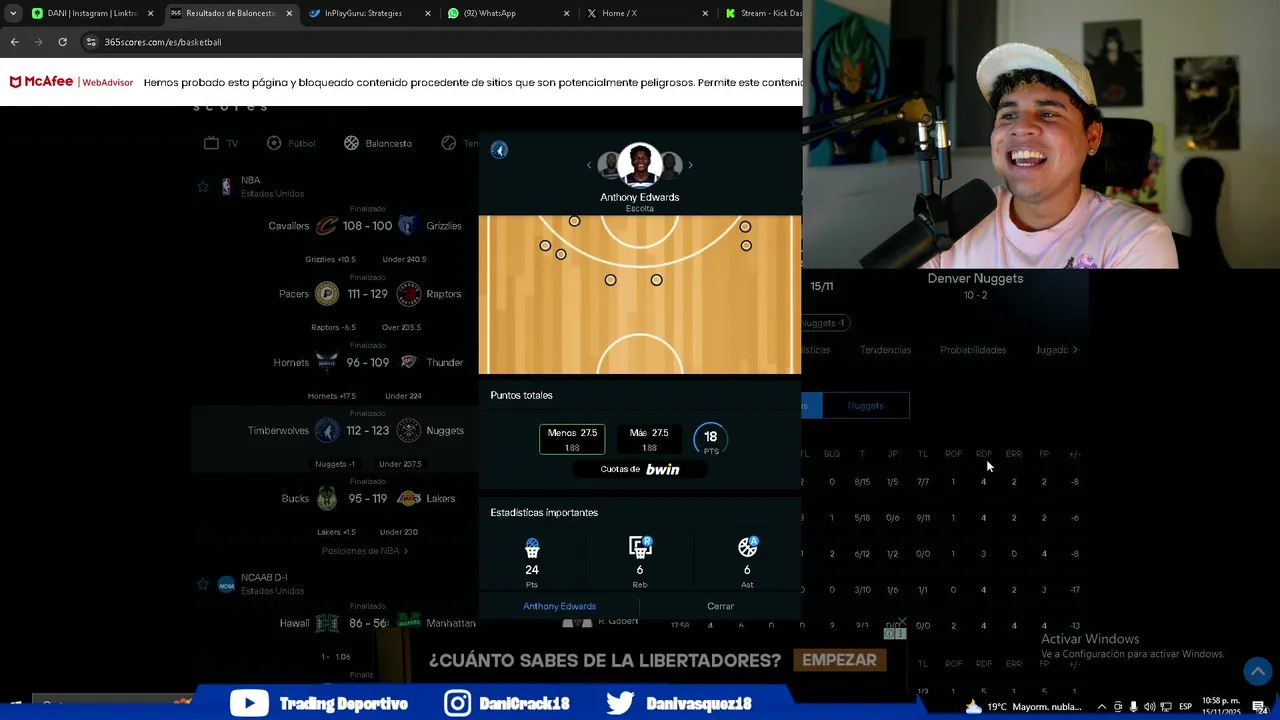Select the Más 27.5 odds option
The image size is (1280, 720).
pyautogui.click(x=649, y=439)
